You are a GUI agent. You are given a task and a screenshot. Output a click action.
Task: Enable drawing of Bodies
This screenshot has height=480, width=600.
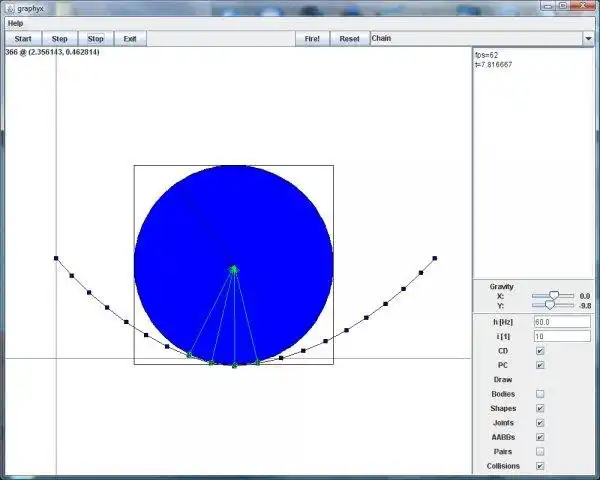(540, 394)
